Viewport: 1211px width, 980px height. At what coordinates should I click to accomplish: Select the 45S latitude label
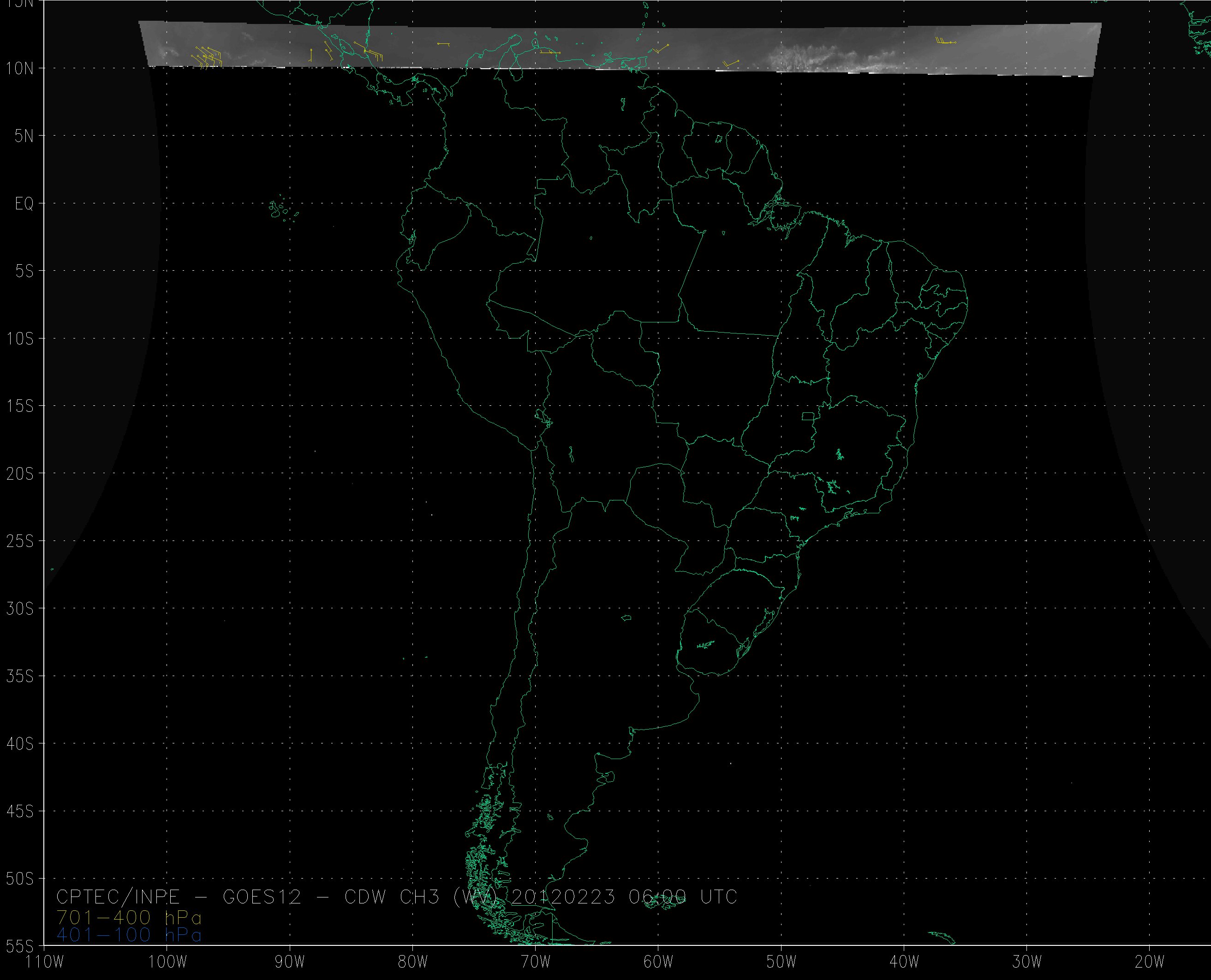click(x=20, y=812)
